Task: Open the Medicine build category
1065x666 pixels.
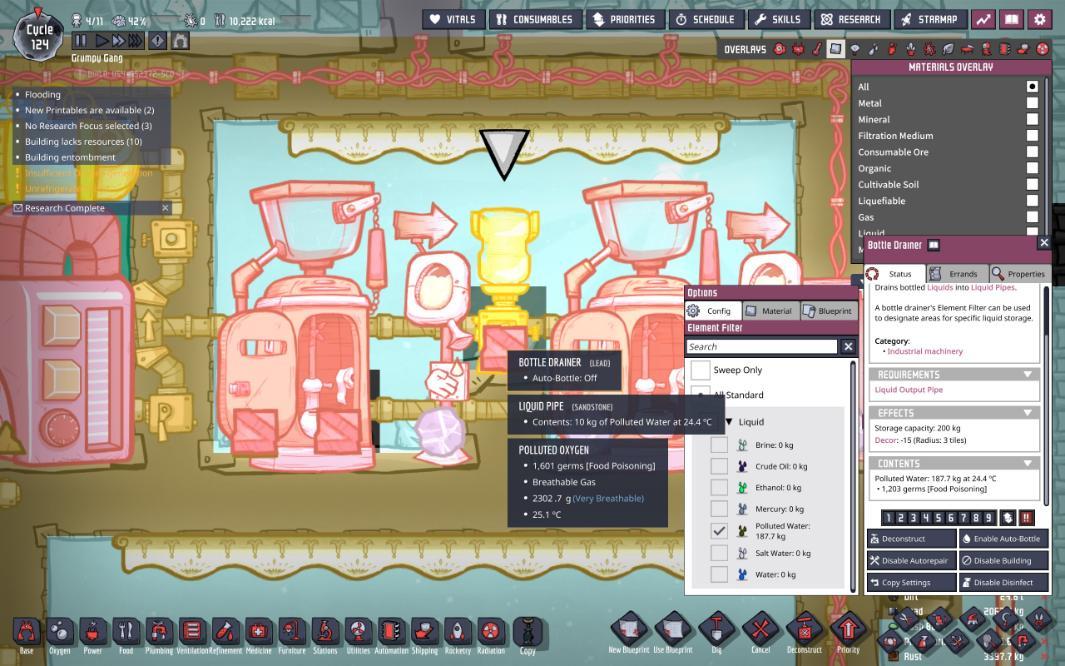Action: click(x=258, y=631)
